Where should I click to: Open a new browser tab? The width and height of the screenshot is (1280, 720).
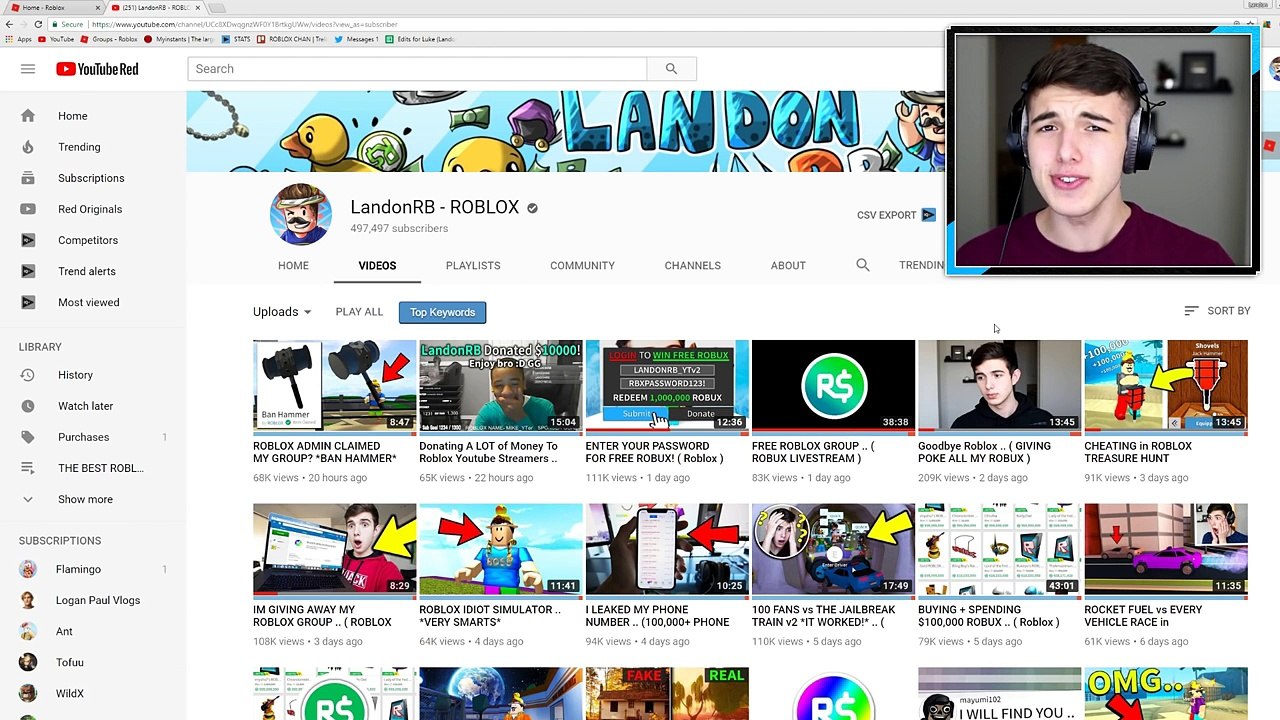217,7
